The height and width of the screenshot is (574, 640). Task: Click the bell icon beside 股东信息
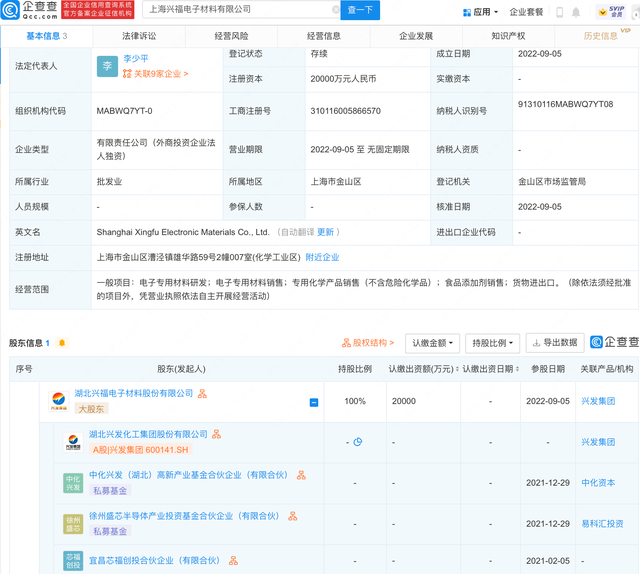(x=62, y=343)
